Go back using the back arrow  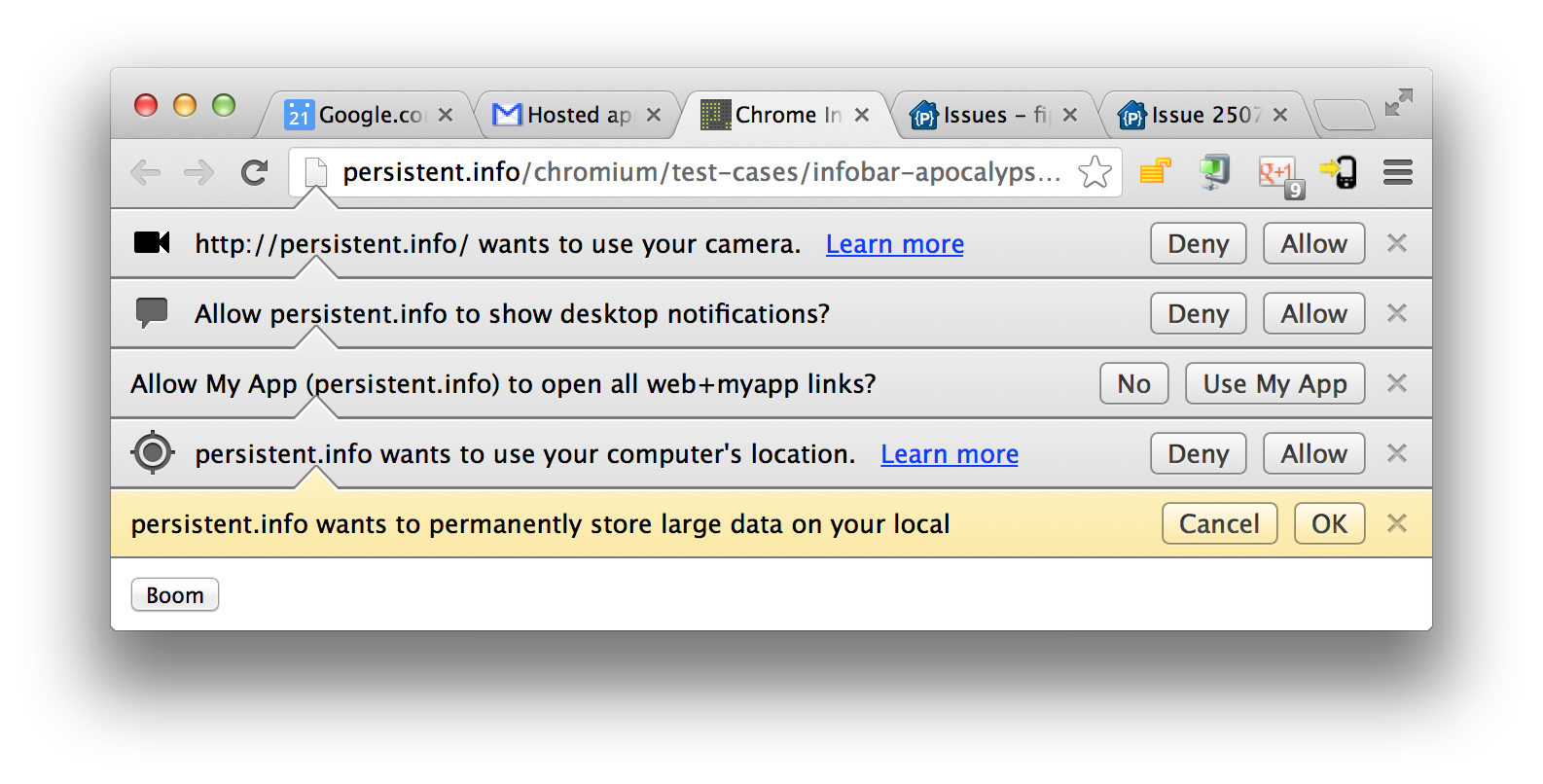click(x=146, y=173)
